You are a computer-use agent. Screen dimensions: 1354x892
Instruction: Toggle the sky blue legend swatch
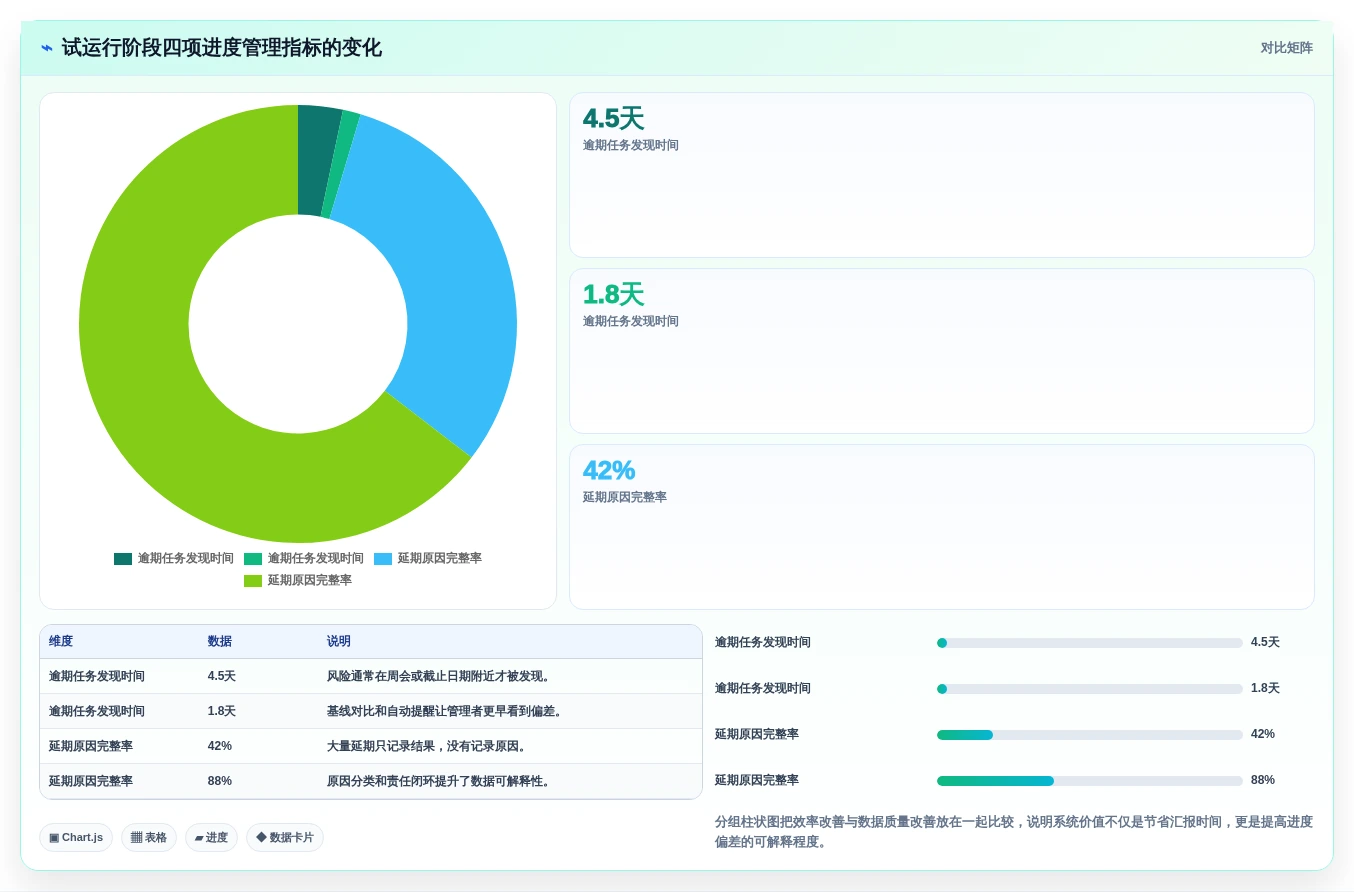tap(383, 559)
